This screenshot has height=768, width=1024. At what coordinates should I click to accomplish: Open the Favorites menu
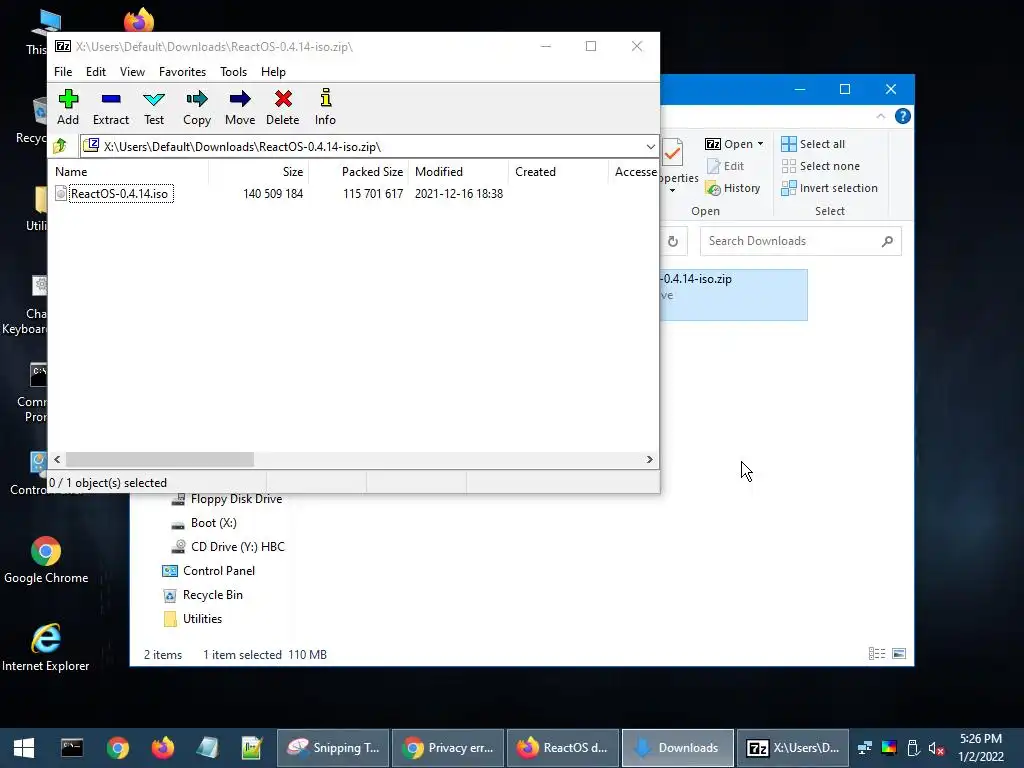182,72
